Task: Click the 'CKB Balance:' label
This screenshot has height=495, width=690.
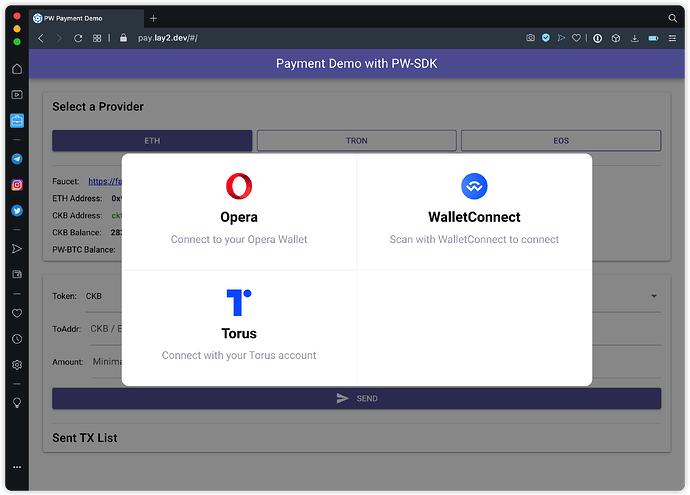Action: coord(77,232)
